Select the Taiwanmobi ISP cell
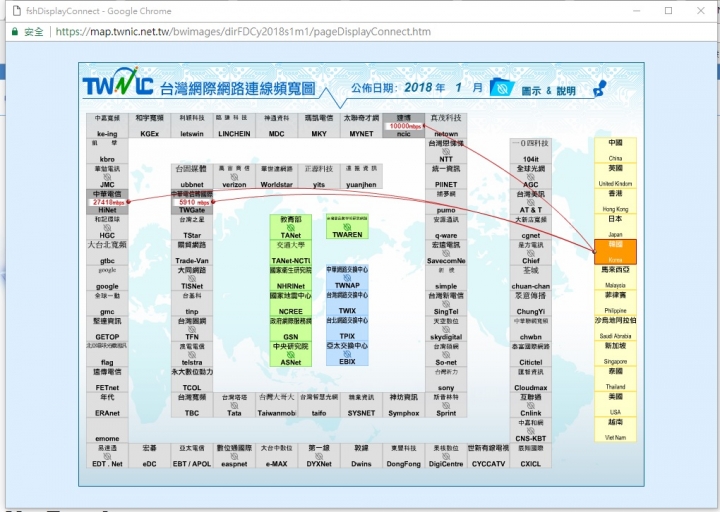Viewport: 720px width, 512px height. point(276,405)
